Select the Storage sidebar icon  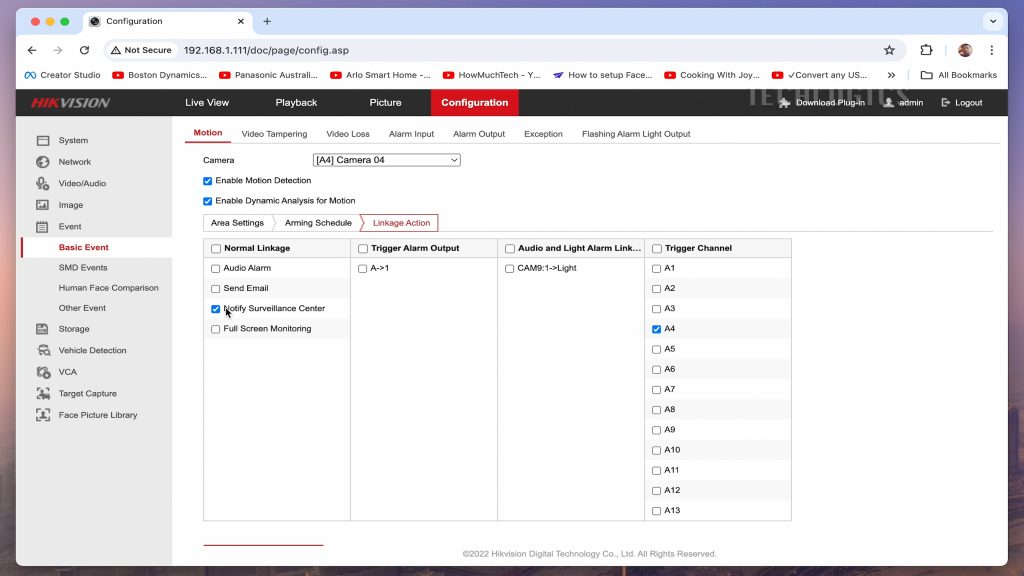pos(43,329)
